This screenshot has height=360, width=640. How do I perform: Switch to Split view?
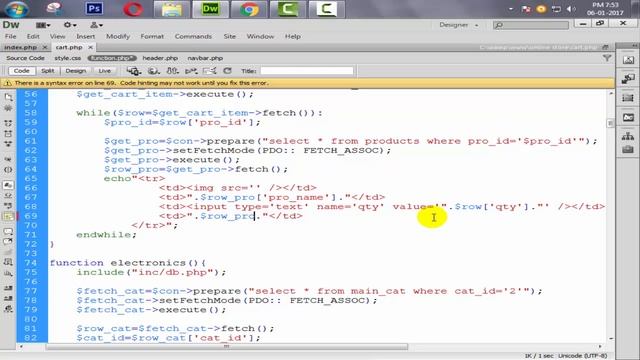click(48, 71)
